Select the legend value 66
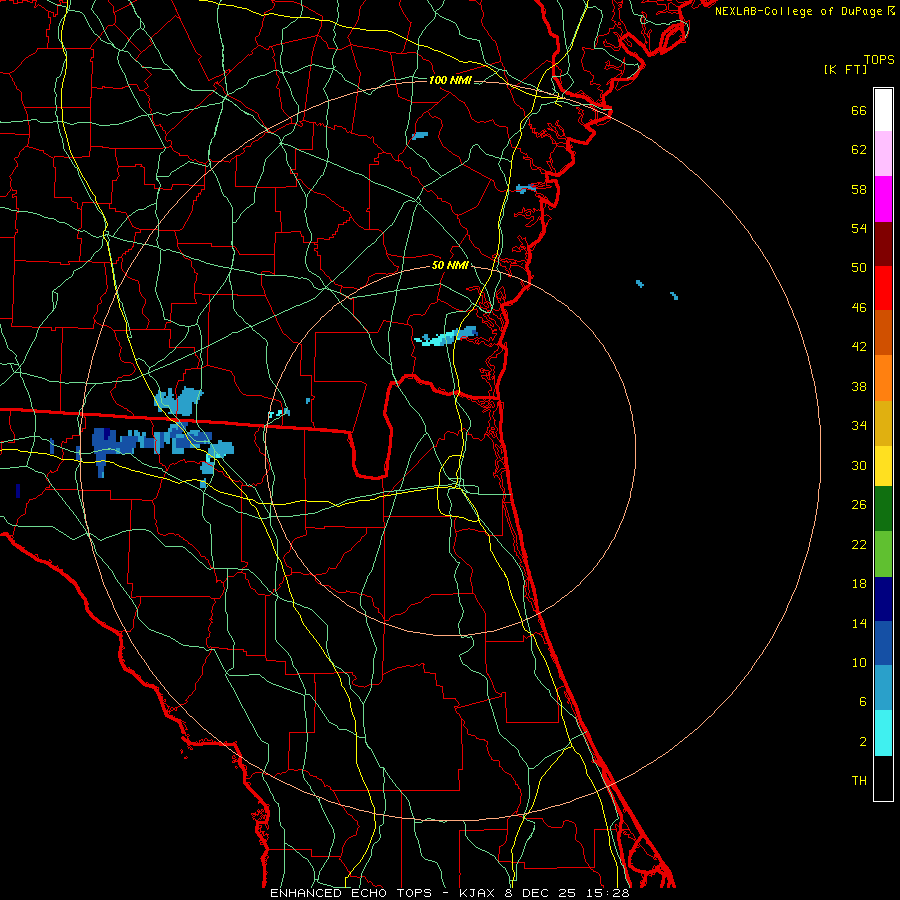The image size is (900, 900). click(x=859, y=110)
